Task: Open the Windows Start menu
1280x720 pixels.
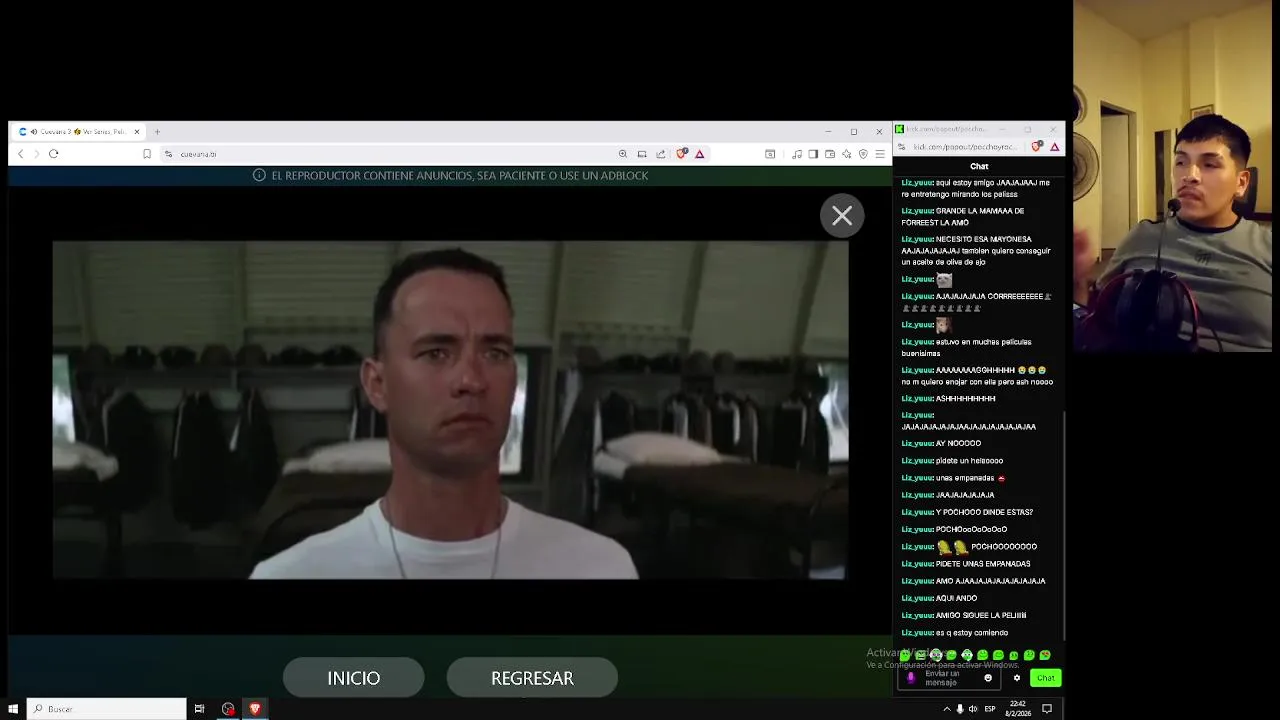Action: point(13,709)
